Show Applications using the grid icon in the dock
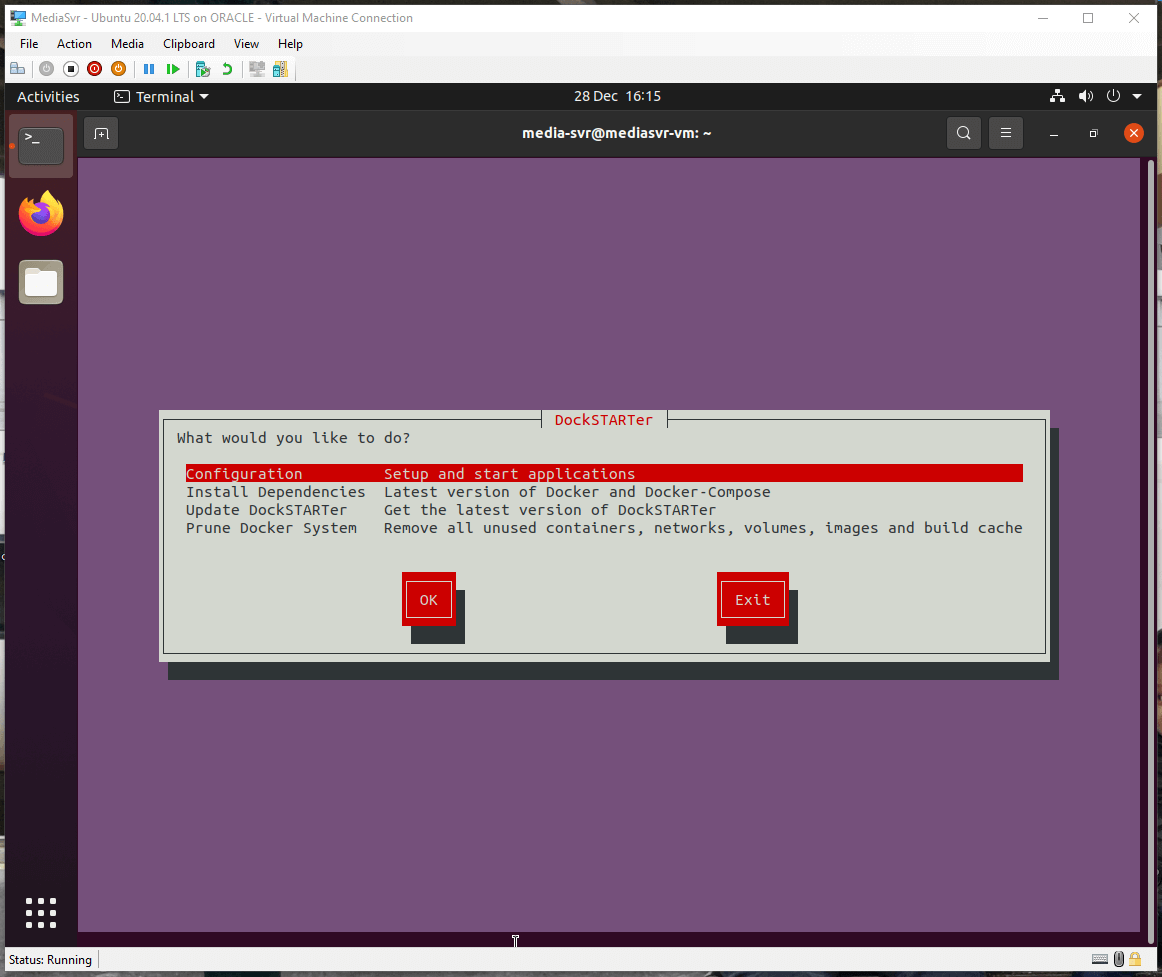The height and width of the screenshot is (977, 1162). tap(41, 913)
